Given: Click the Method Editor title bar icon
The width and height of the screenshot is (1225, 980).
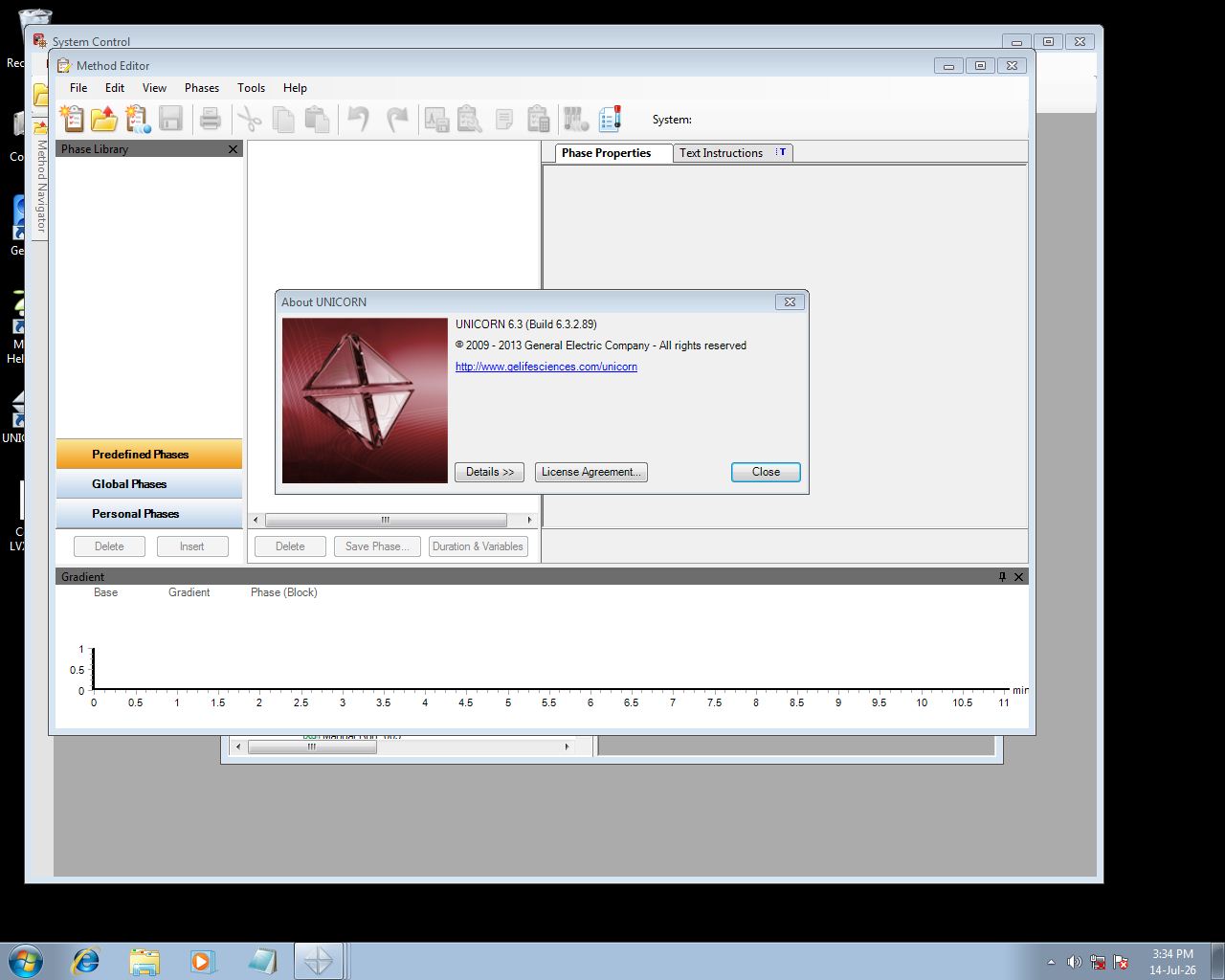Looking at the screenshot, I should click(64, 65).
